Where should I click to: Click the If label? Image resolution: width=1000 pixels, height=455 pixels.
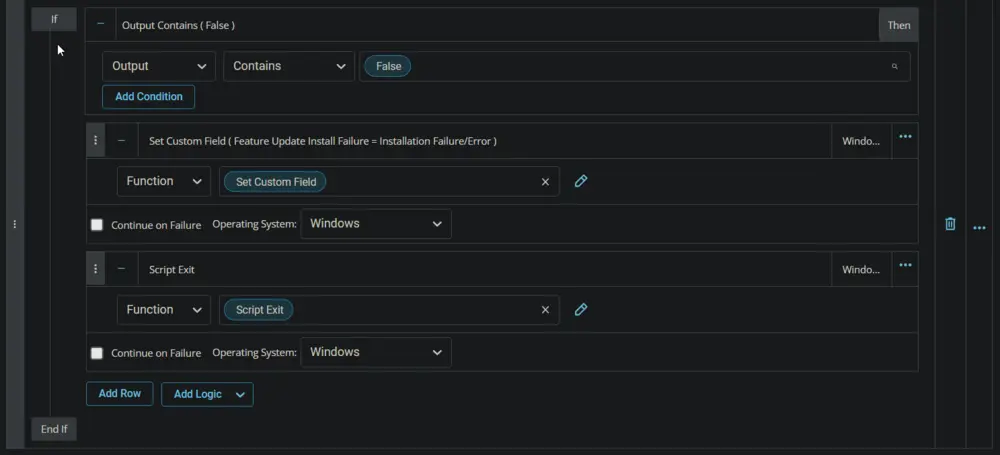click(54, 20)
